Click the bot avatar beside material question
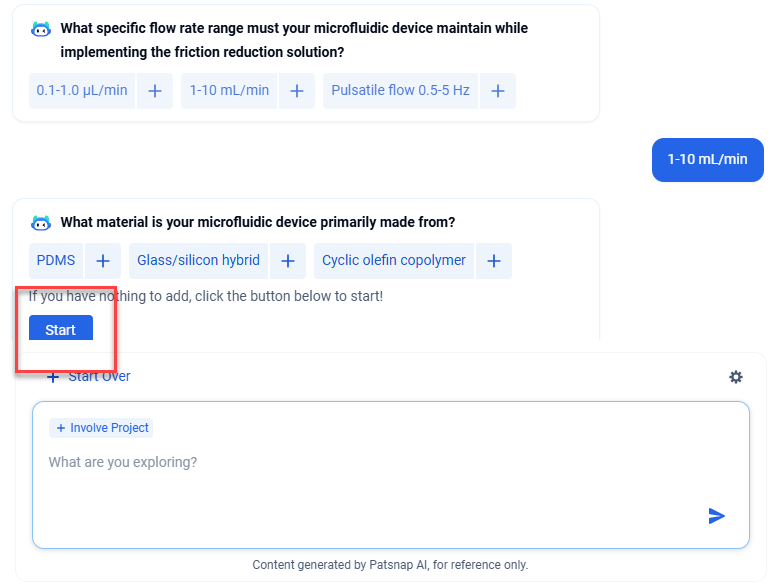Image resolution: width=780 pixels, height=586 pixels. (x=41, y=223)
